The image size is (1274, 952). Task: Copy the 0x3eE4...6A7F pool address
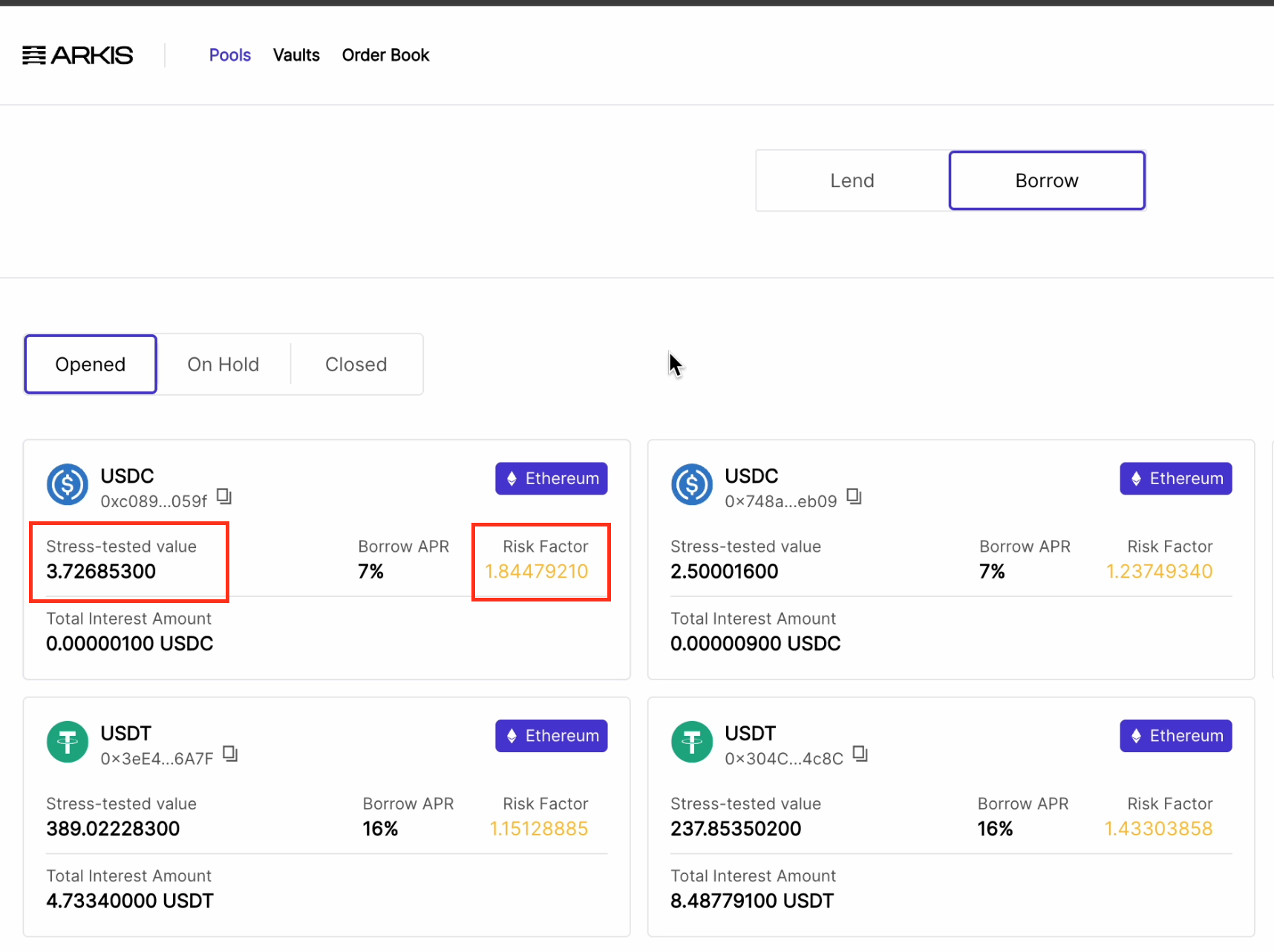click(x=230, y=754)
